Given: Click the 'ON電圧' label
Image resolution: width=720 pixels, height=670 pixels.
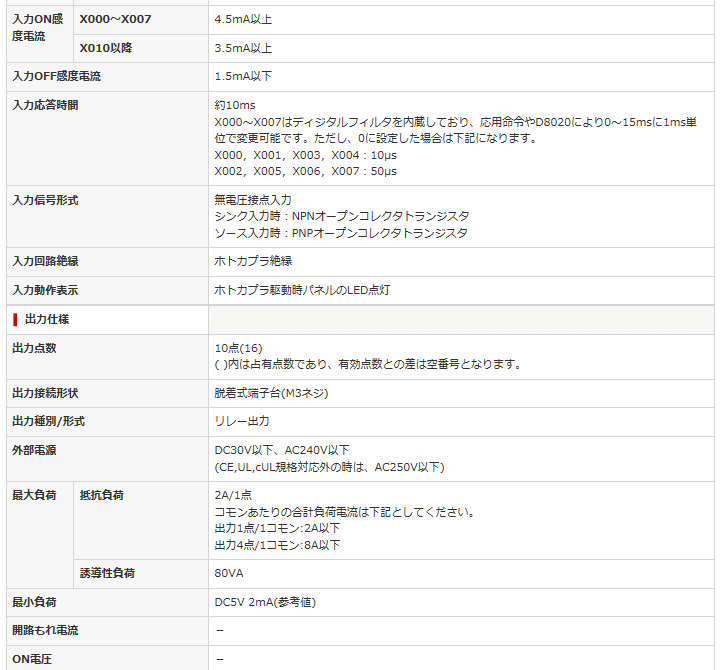Looking at the screenshot, I should [32, 659].
